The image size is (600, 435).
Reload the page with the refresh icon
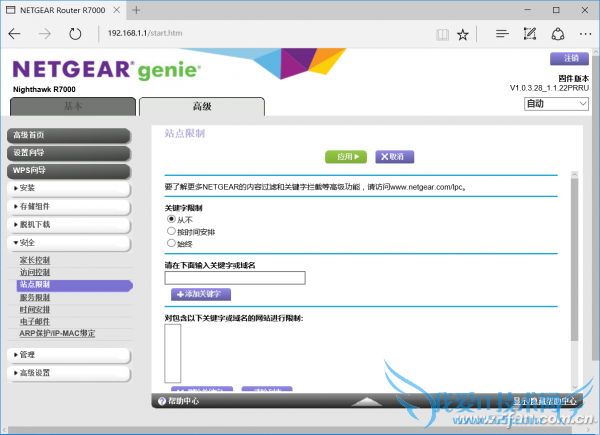pos(75,34)
